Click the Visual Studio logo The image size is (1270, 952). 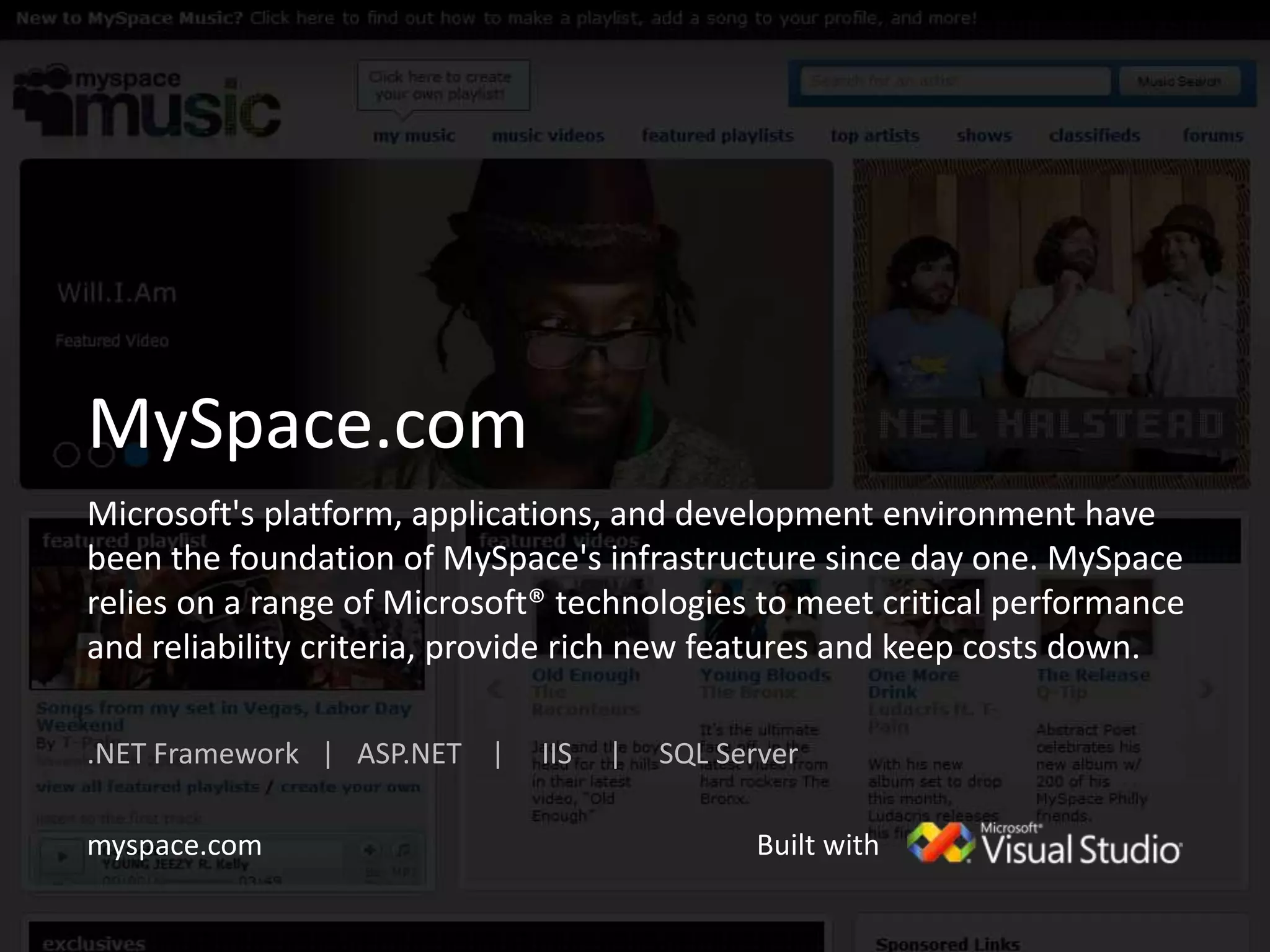(x=1044, y=844)
